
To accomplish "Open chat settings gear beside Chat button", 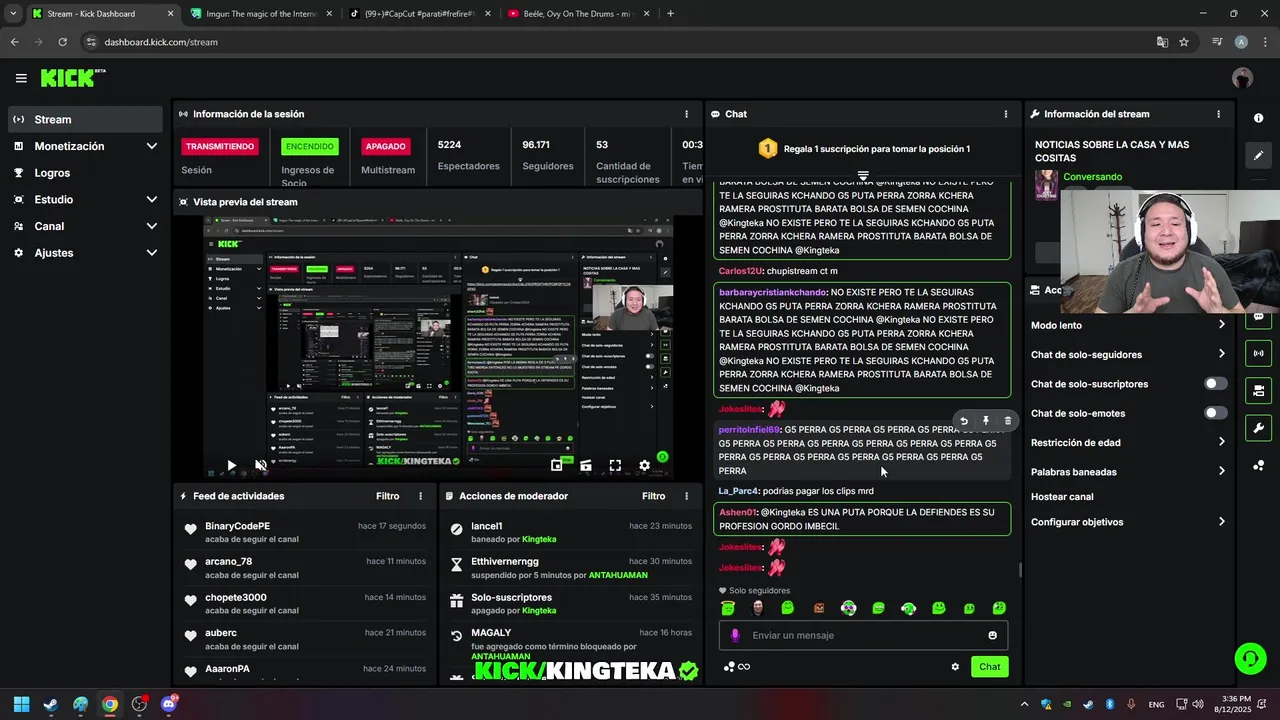I will (x=955, y=667).
